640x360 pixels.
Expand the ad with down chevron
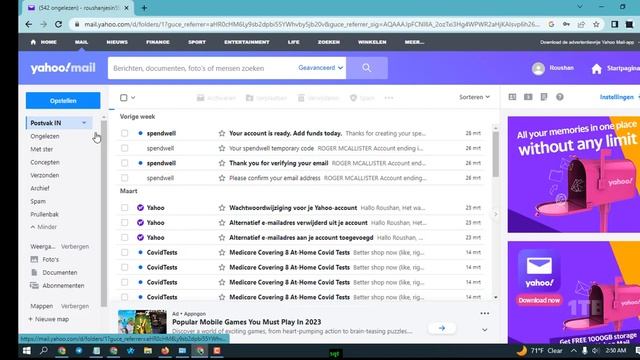(x=484, y=330)
